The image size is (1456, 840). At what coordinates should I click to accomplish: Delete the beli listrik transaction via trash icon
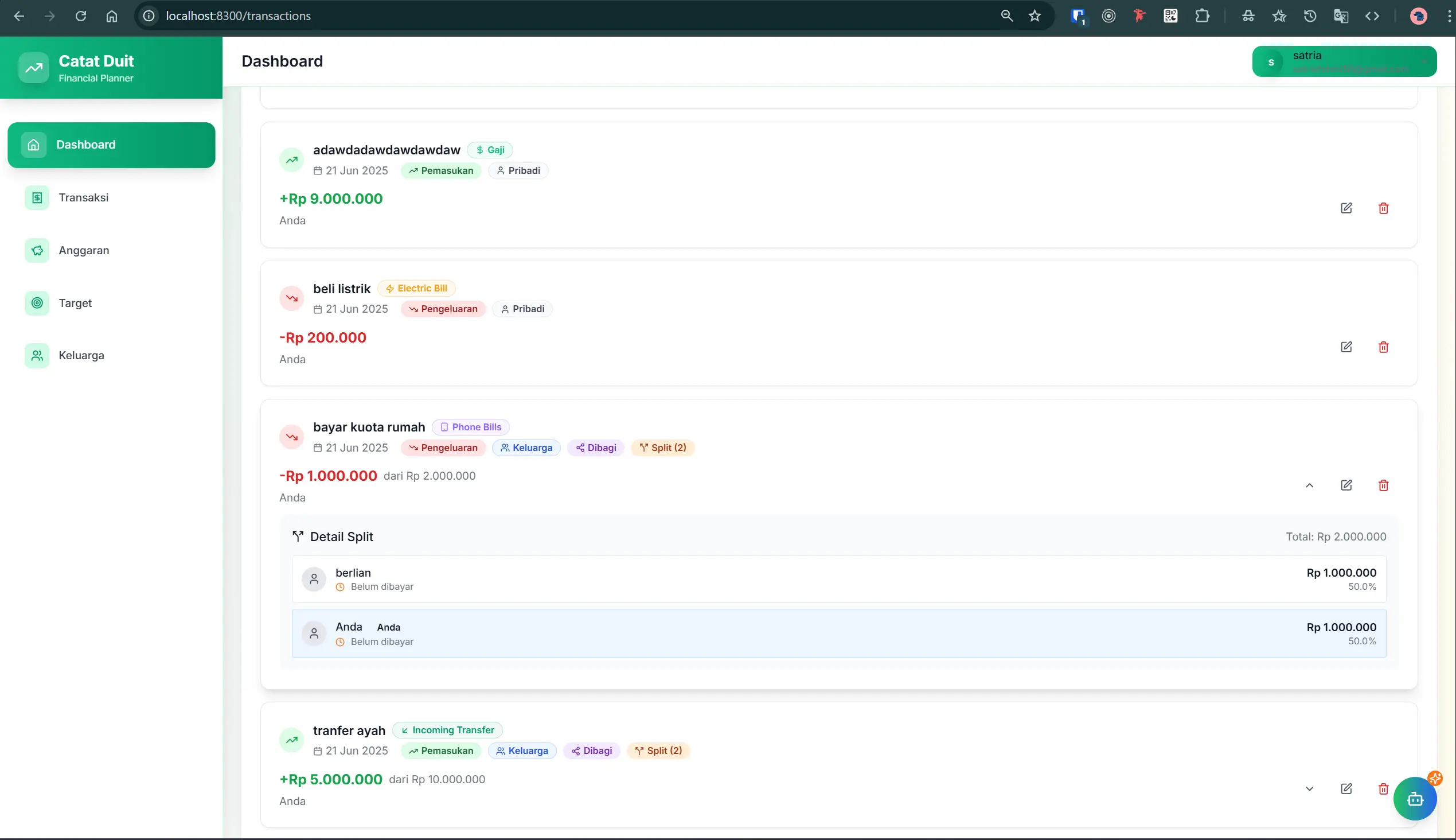pyautogui.click(x=1383, y=347)
